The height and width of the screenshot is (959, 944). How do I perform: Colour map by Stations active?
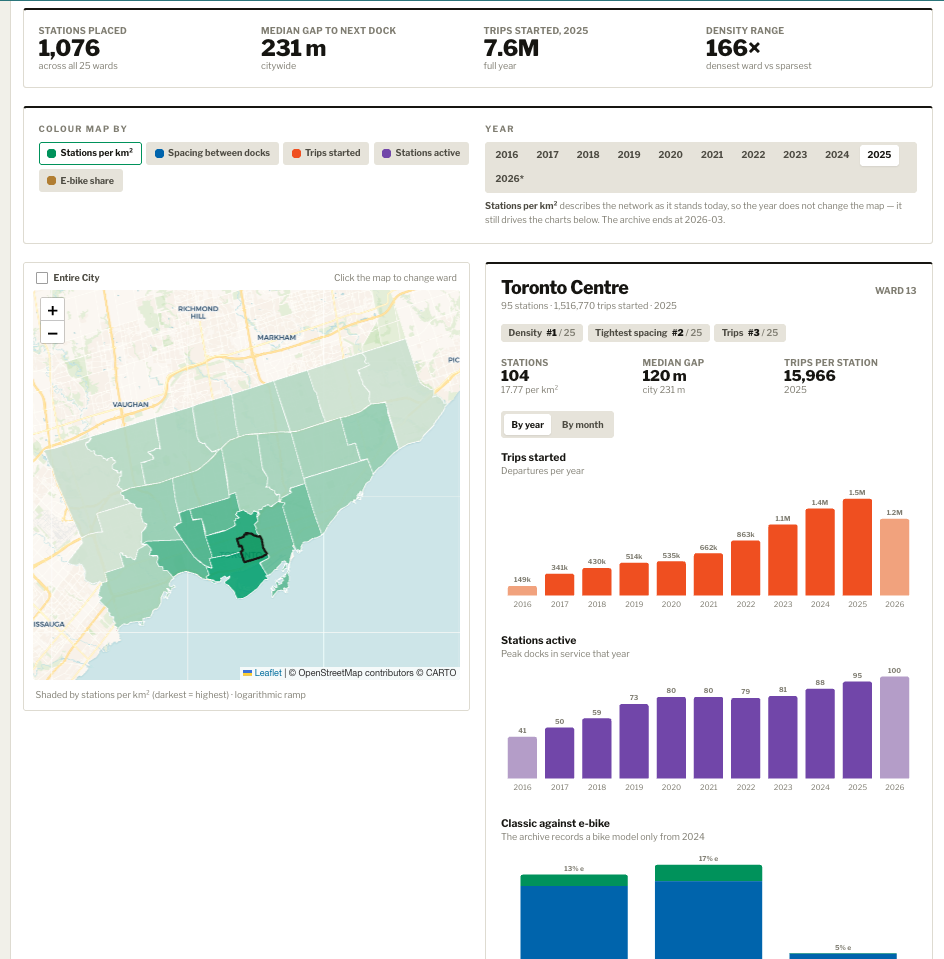pyautogui.click(x=422, y=154)
